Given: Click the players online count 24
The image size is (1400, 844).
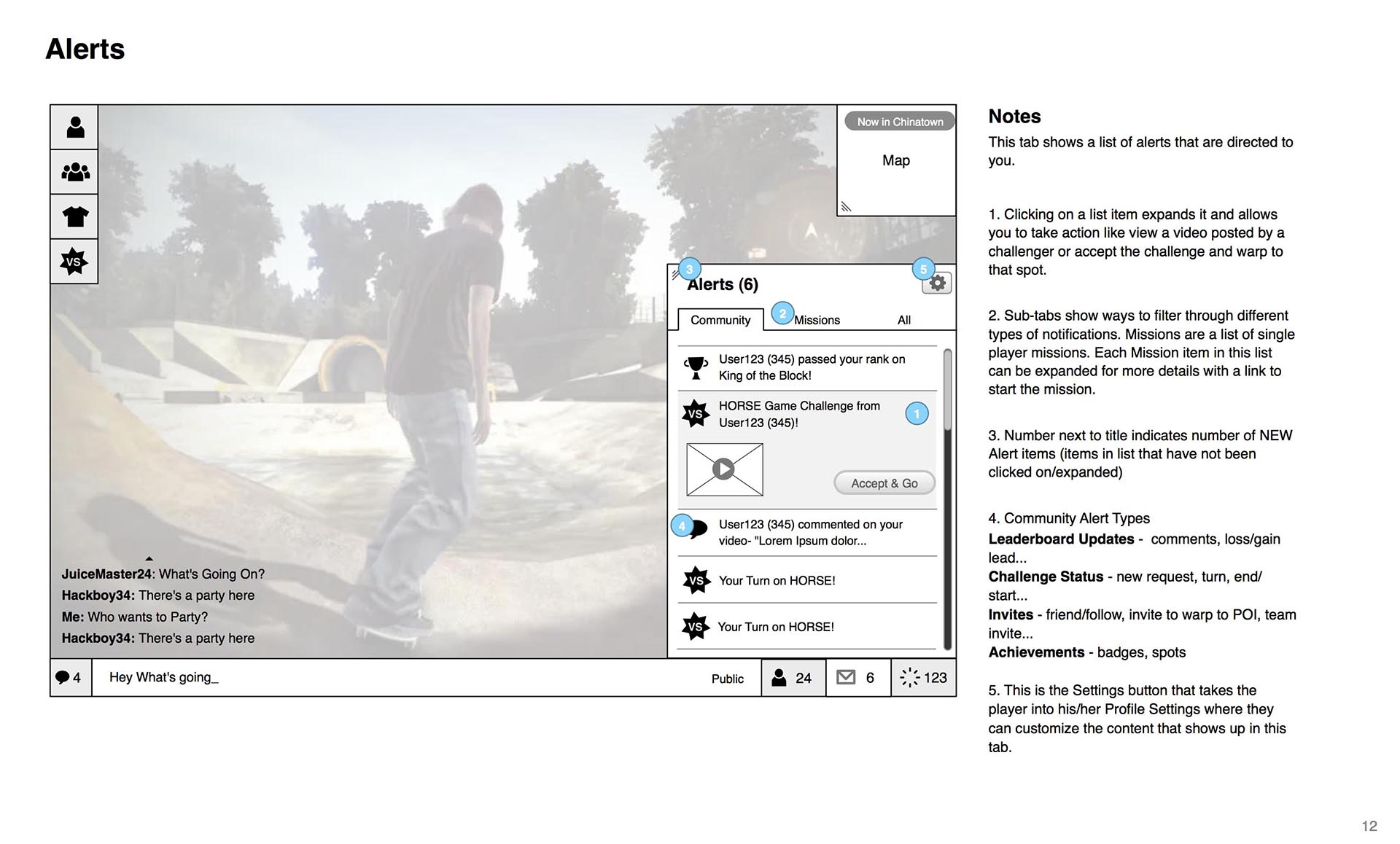Looking at the screenshot, I should 793,678.
